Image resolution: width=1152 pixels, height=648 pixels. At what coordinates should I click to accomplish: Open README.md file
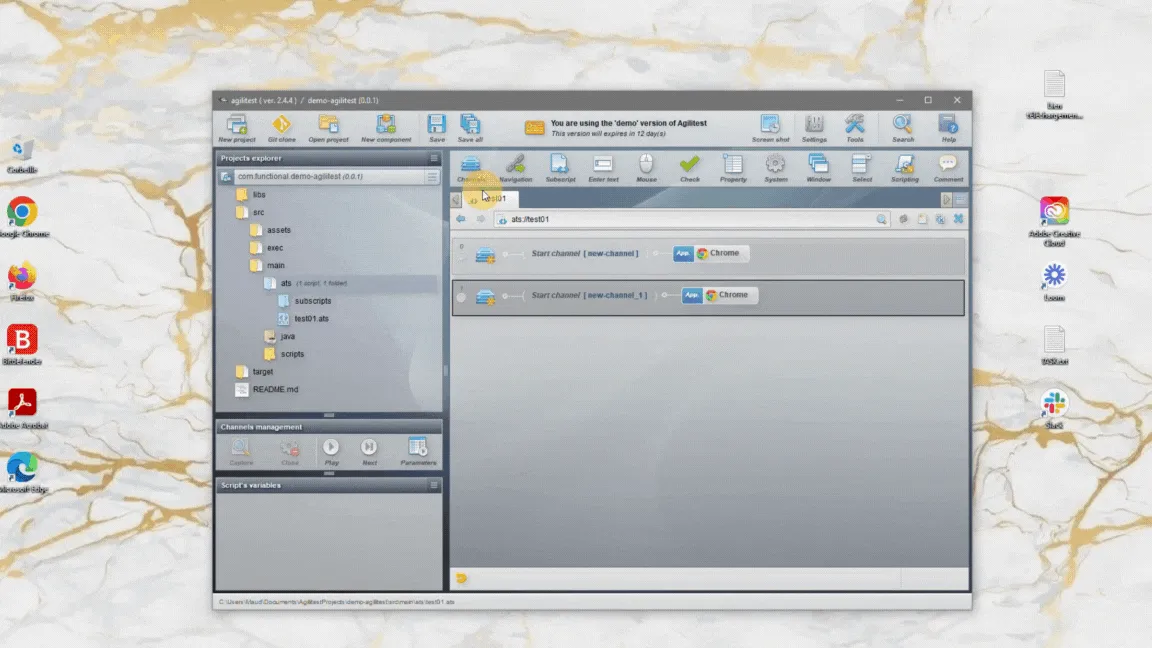267,389
